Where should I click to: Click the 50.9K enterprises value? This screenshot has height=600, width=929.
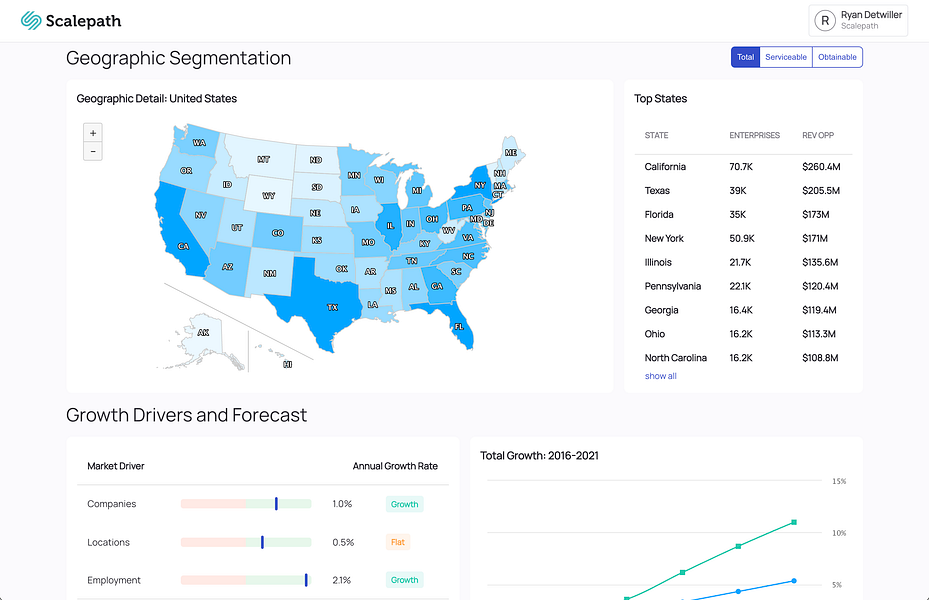(x=742, y=238)
